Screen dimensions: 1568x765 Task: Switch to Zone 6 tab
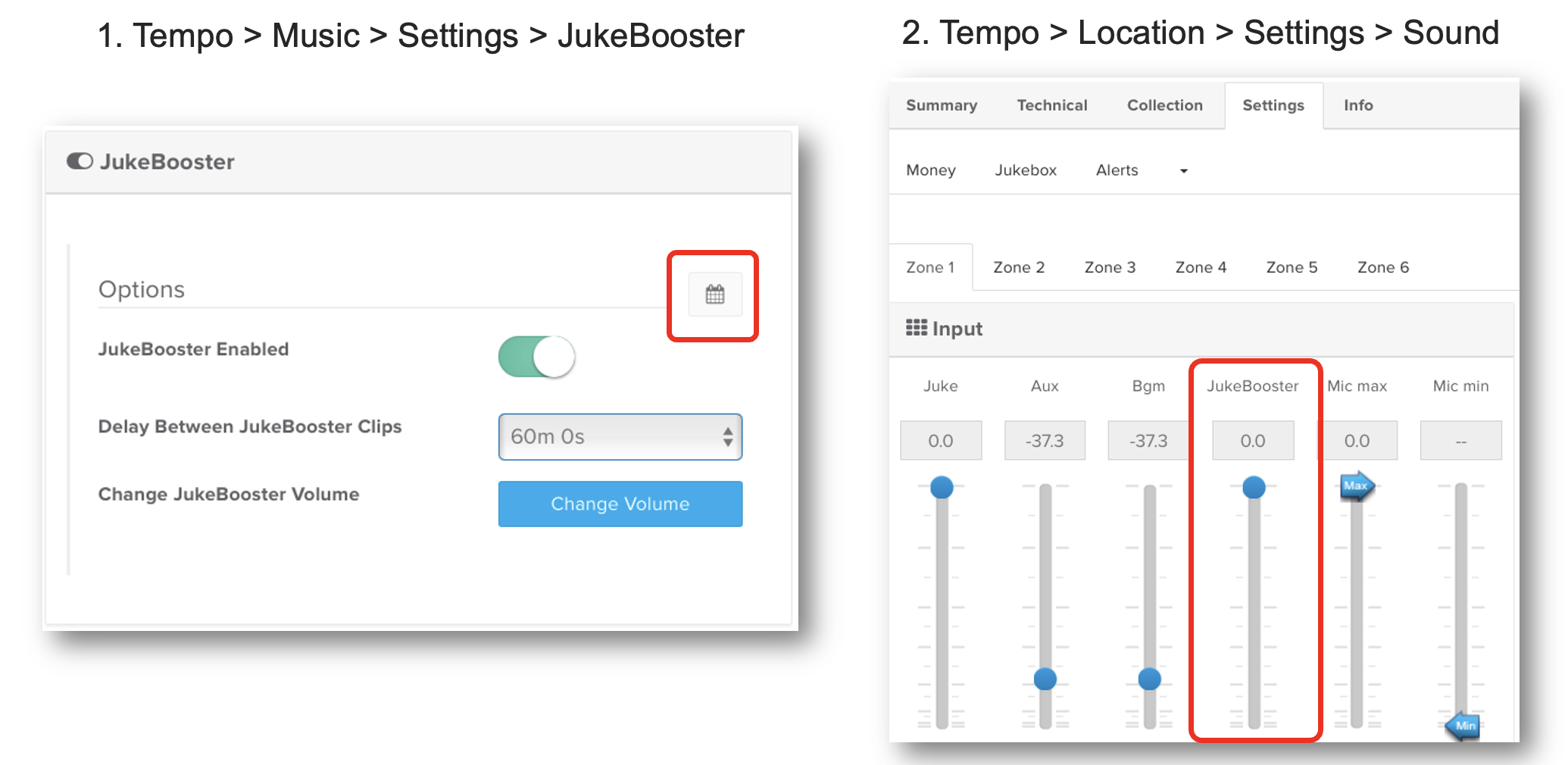point(1382,267)
